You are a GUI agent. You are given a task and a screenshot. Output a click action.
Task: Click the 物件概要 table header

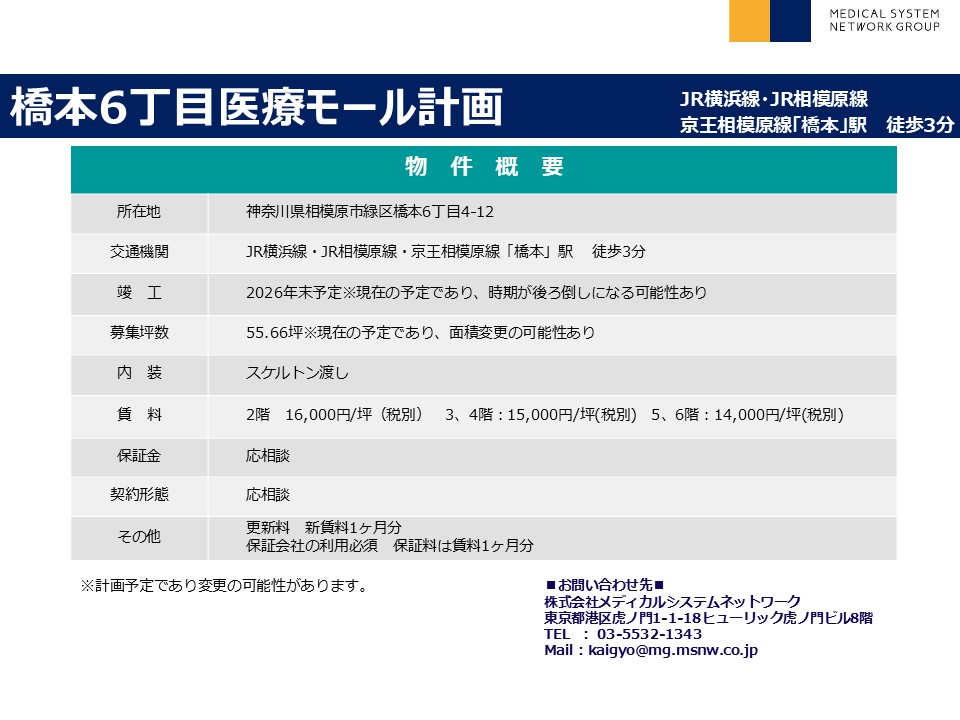[x=483, y=168]
